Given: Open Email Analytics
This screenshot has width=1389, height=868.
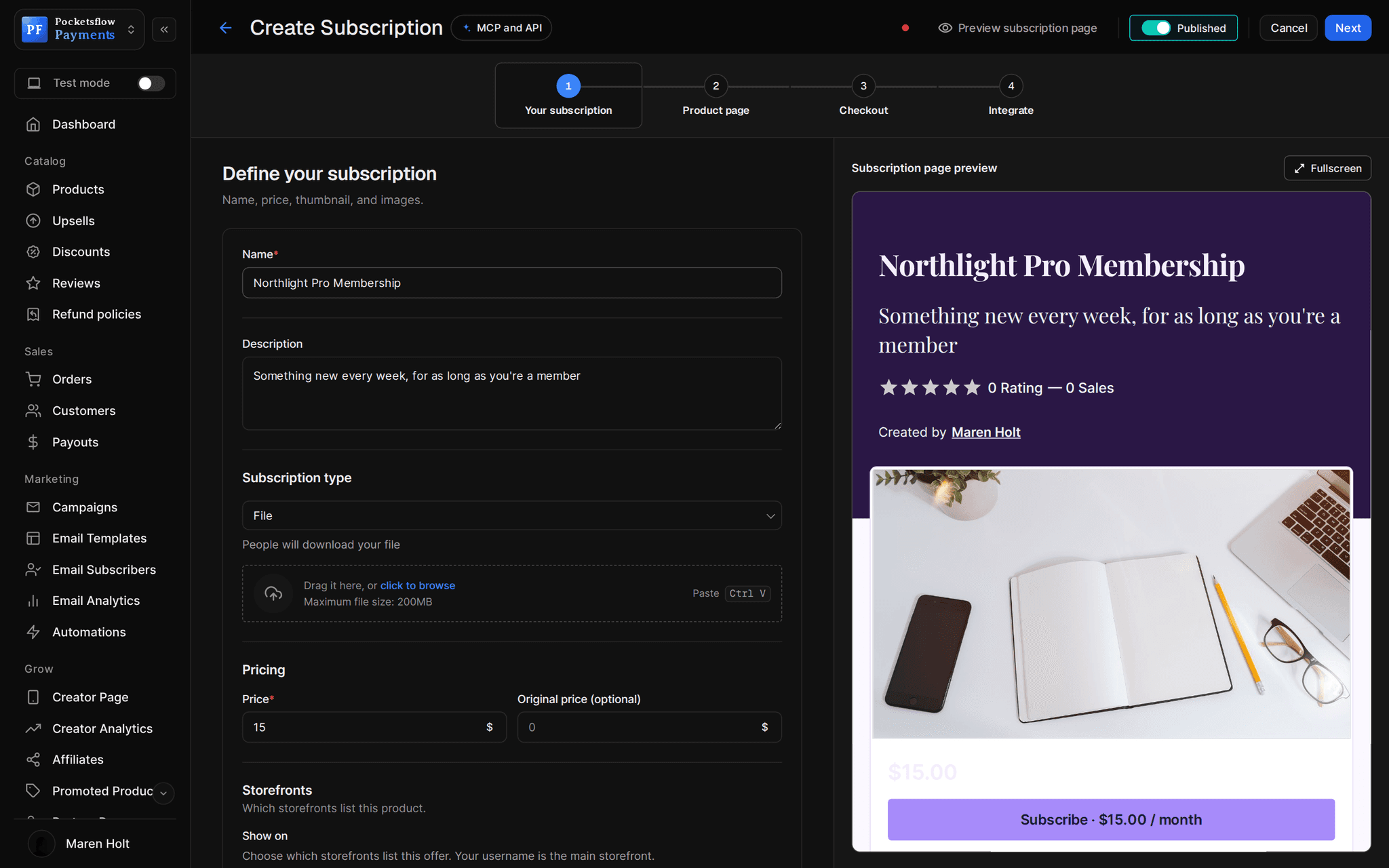Looking at the screenshot, I should coord(95,600).
